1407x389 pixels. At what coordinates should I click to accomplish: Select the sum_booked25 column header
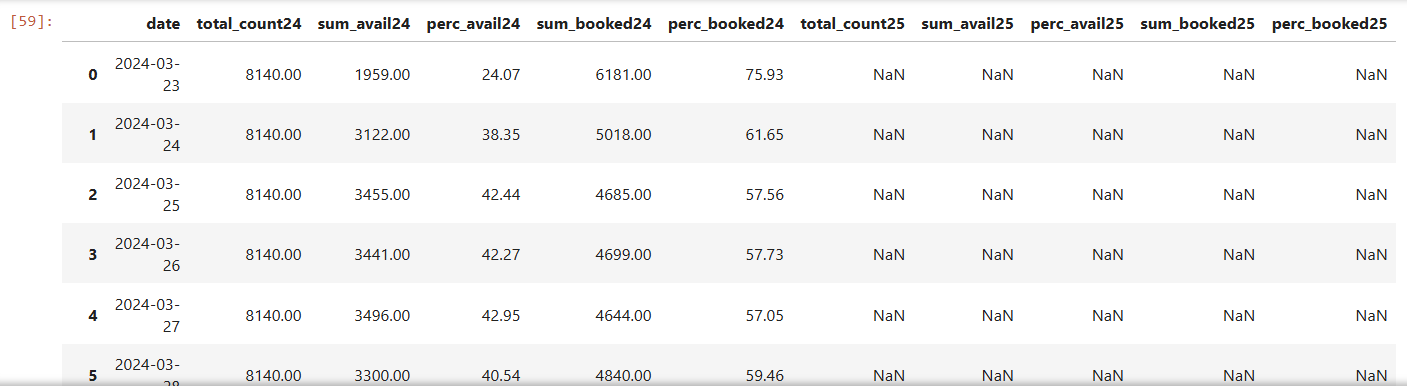tap(1198, 22)
